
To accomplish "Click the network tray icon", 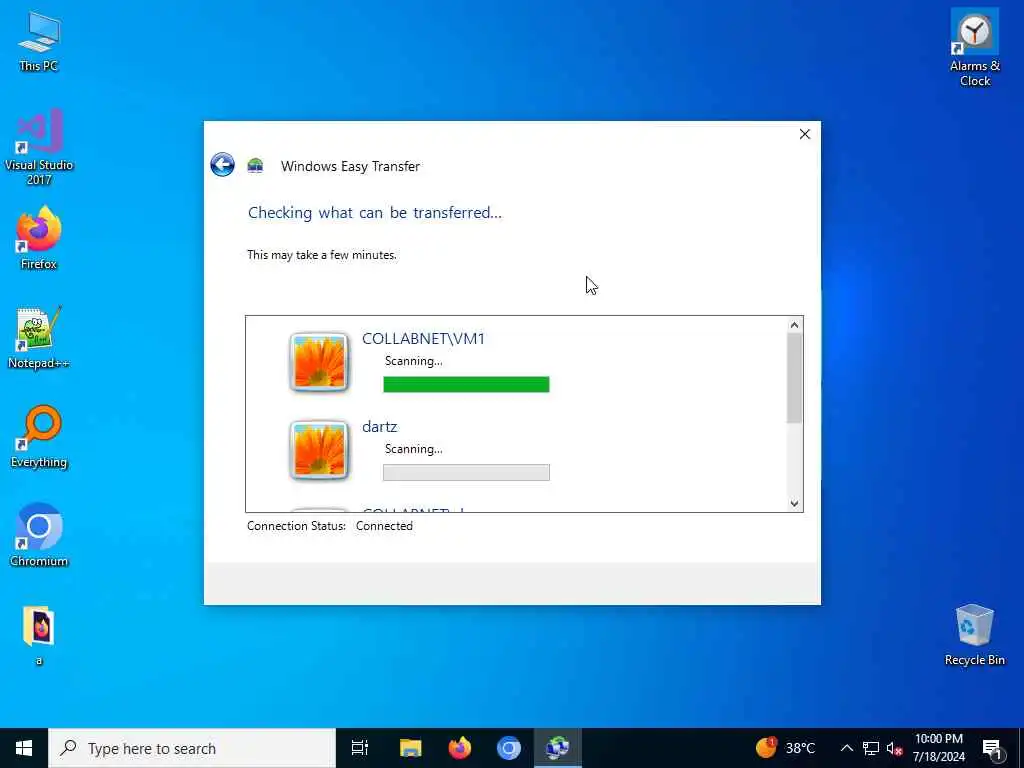I will pyautogui.click(x=871, y=748).
